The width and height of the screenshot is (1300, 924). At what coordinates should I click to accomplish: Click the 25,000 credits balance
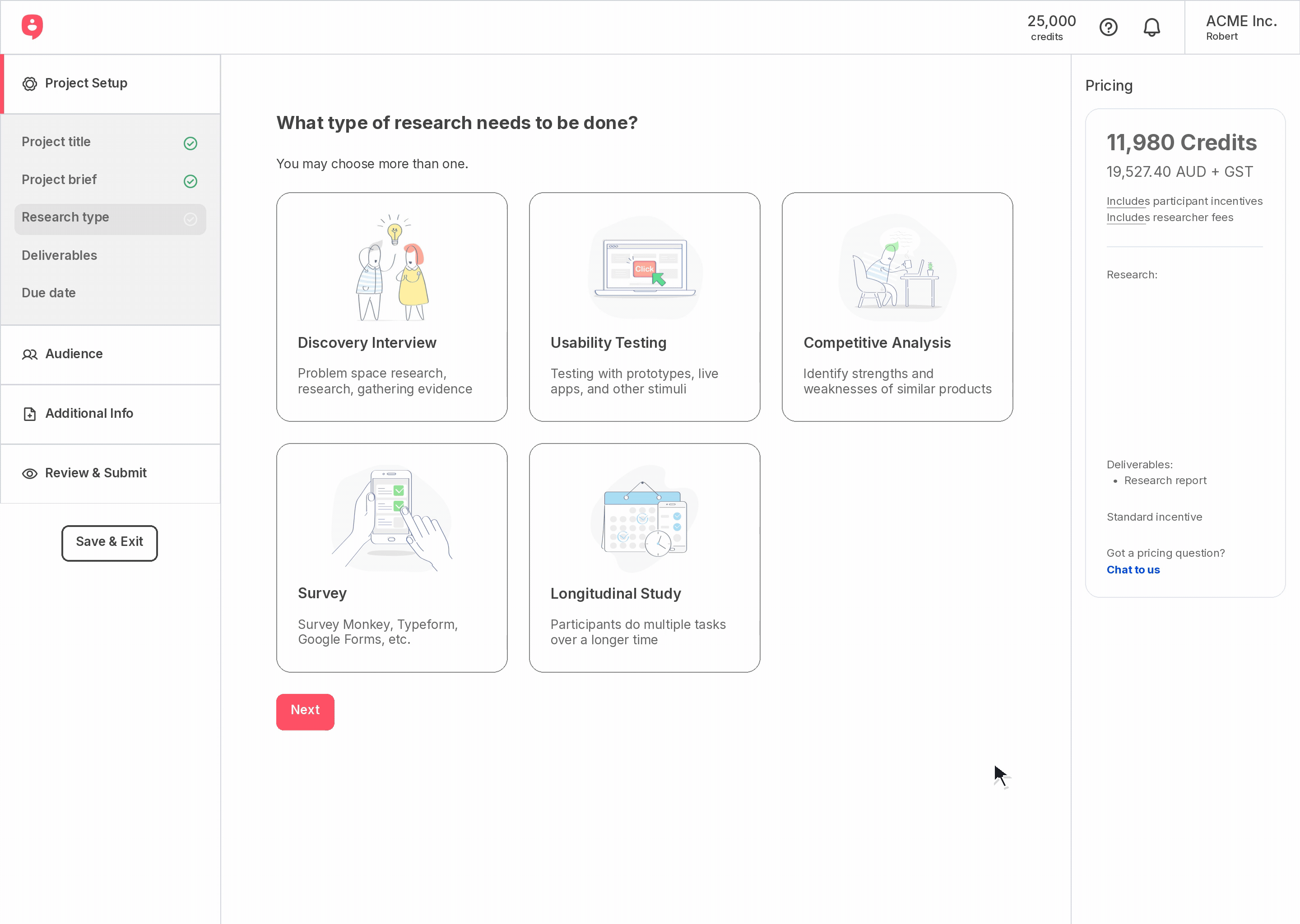click(1051, 28)
